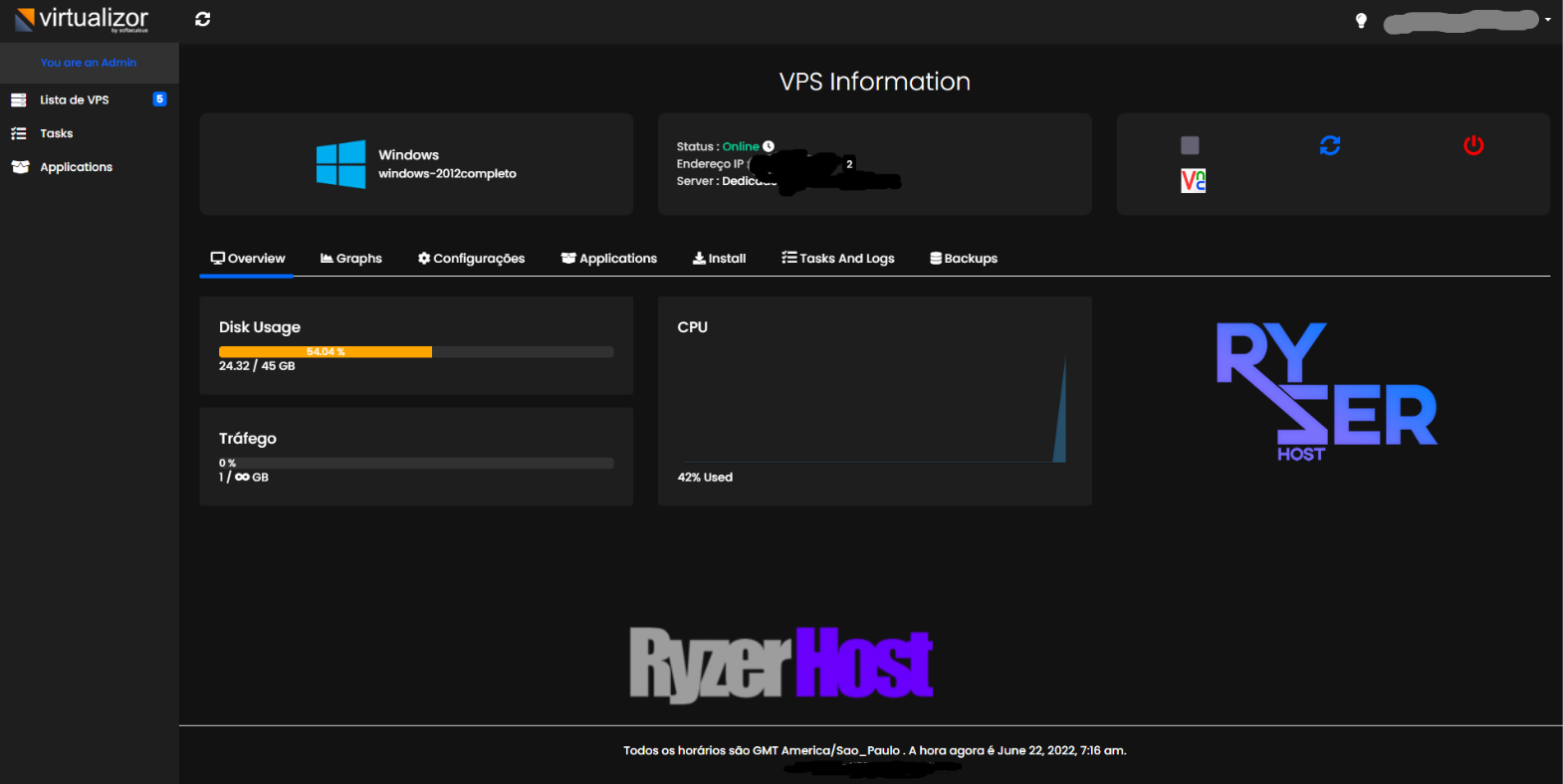
Task: Click the Lista de VPS count badge
Action: pyautogui.click(x=159, y=99)
